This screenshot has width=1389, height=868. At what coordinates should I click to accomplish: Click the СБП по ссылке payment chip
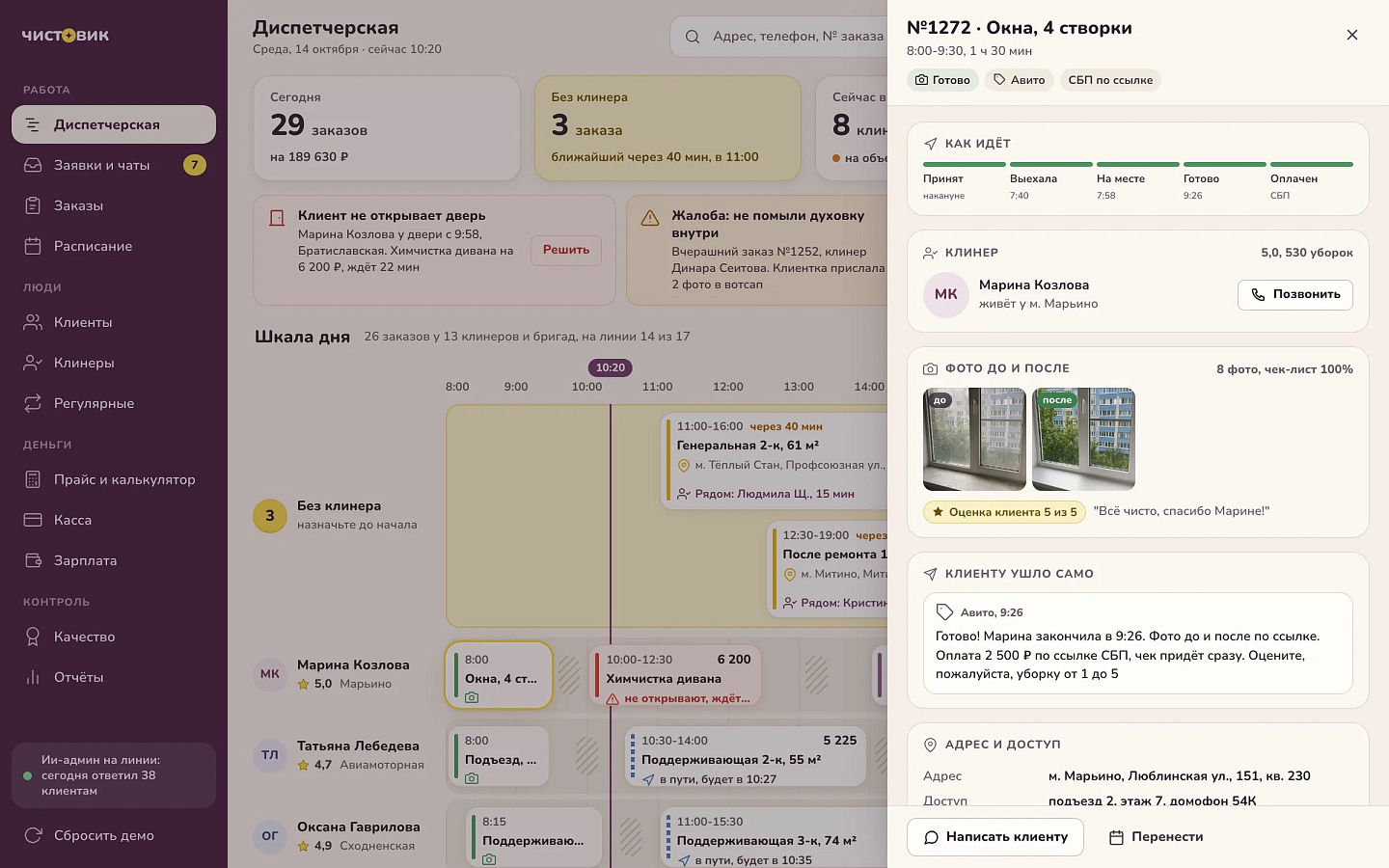tap(1110, 80)
